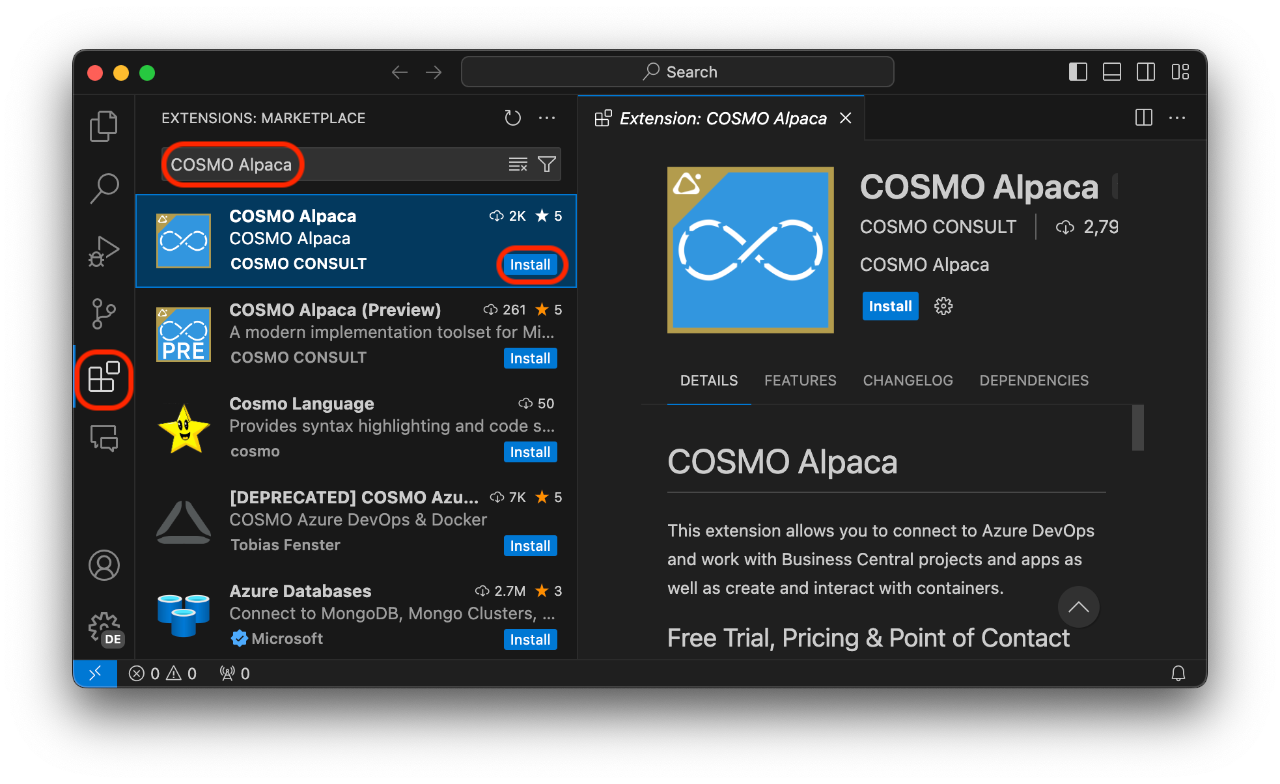Open the remote connection indicator
The image size is (1280, 784).
click(x=95, y=673)
